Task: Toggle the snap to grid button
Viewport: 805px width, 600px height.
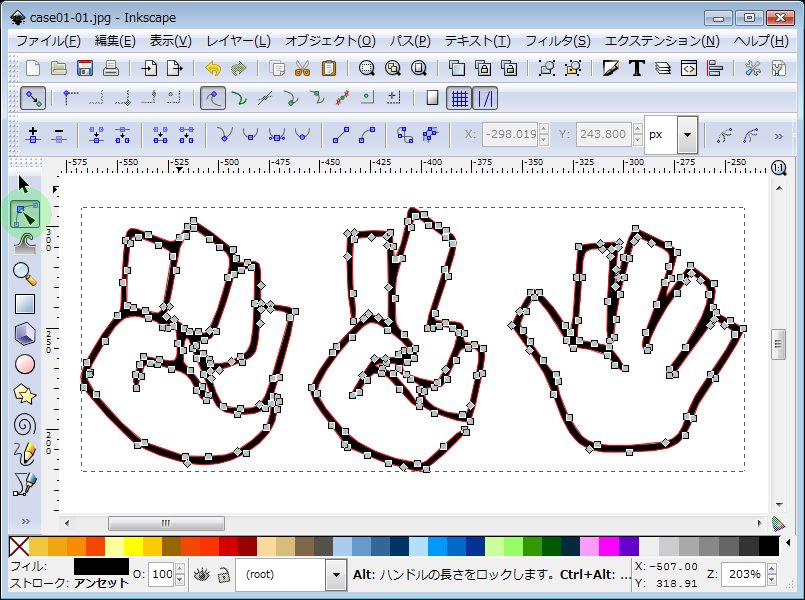Action: point(459,98)
